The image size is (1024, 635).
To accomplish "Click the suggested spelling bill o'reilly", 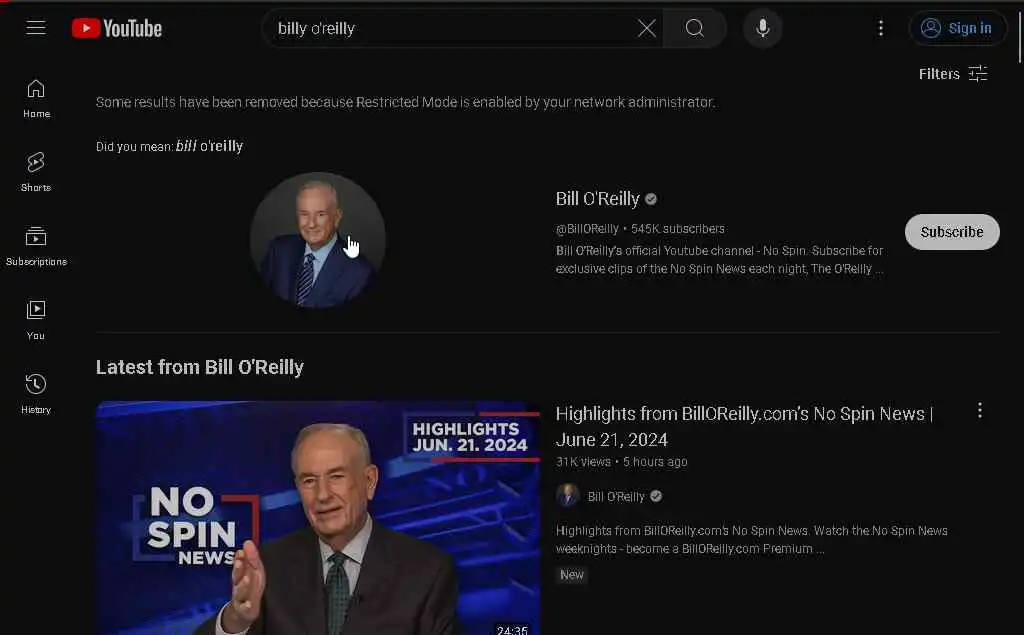I will pyautogui.click(x=209, y=146).
